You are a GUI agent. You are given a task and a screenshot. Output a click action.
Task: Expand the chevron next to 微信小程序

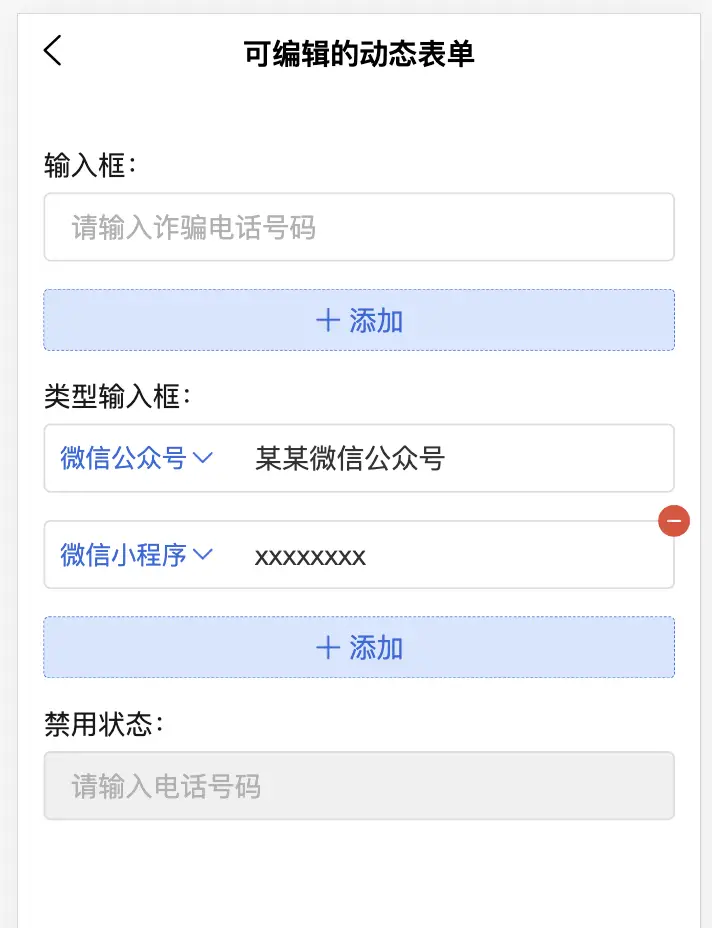[x=203, y=554]
